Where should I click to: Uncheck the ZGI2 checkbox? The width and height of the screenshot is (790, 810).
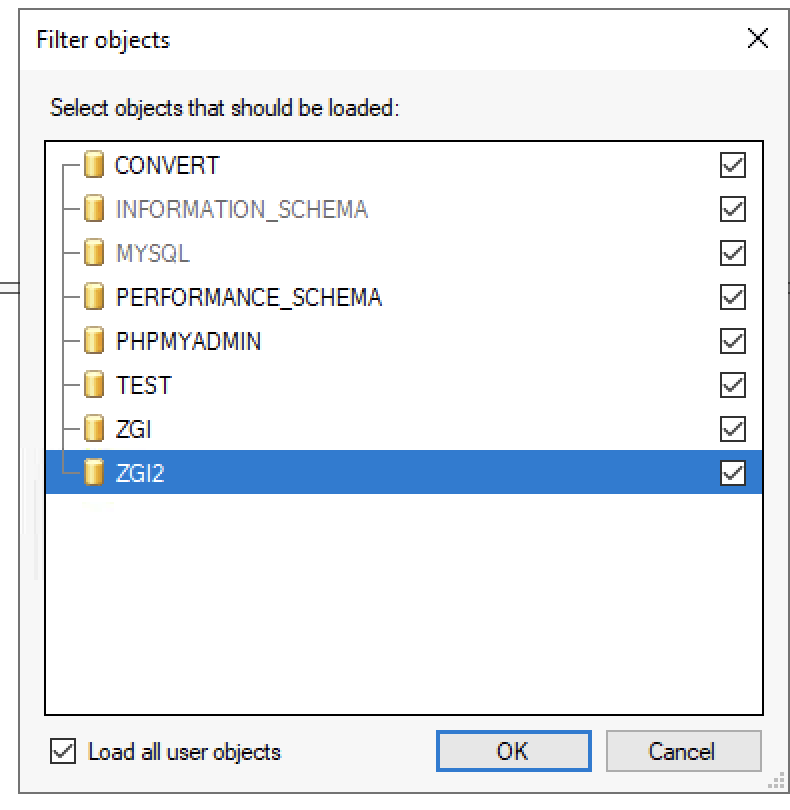point(733,473)
